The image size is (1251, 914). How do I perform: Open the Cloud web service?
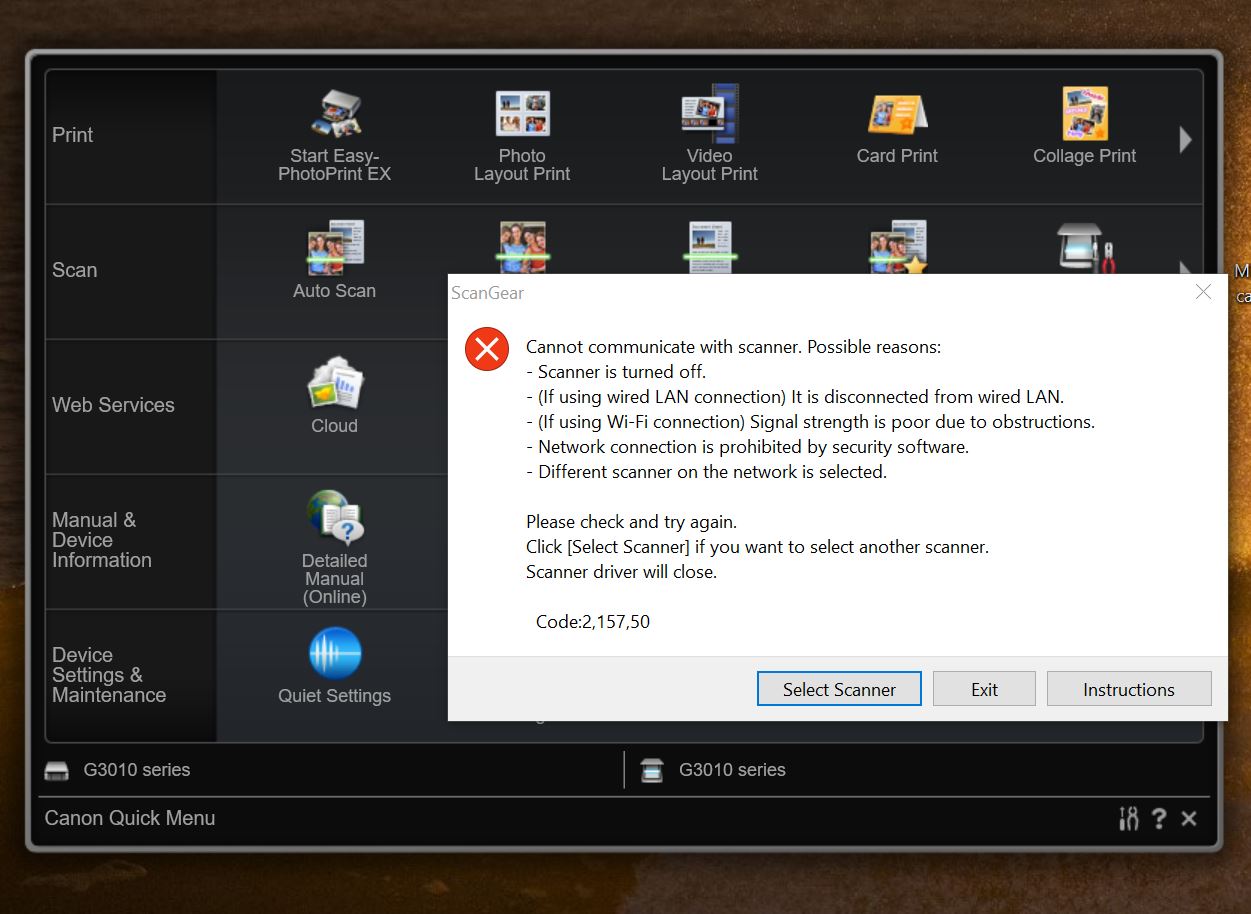[334, 397]
